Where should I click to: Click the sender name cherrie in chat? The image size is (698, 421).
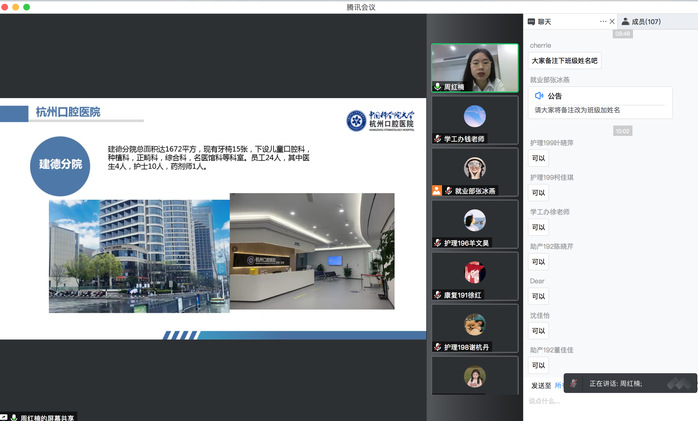540,45
